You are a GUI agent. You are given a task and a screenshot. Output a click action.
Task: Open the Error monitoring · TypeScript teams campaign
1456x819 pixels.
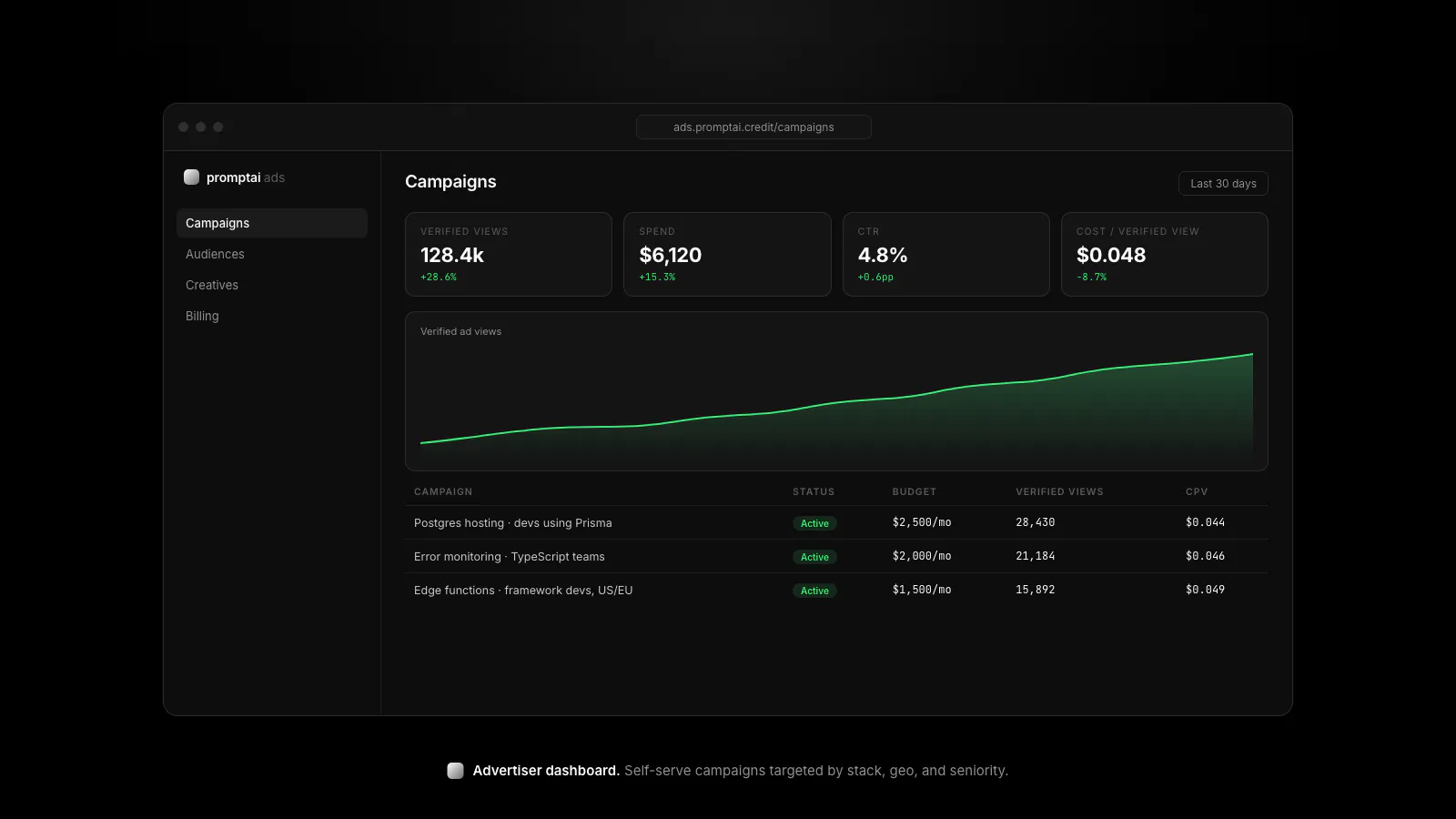(510, 557)
